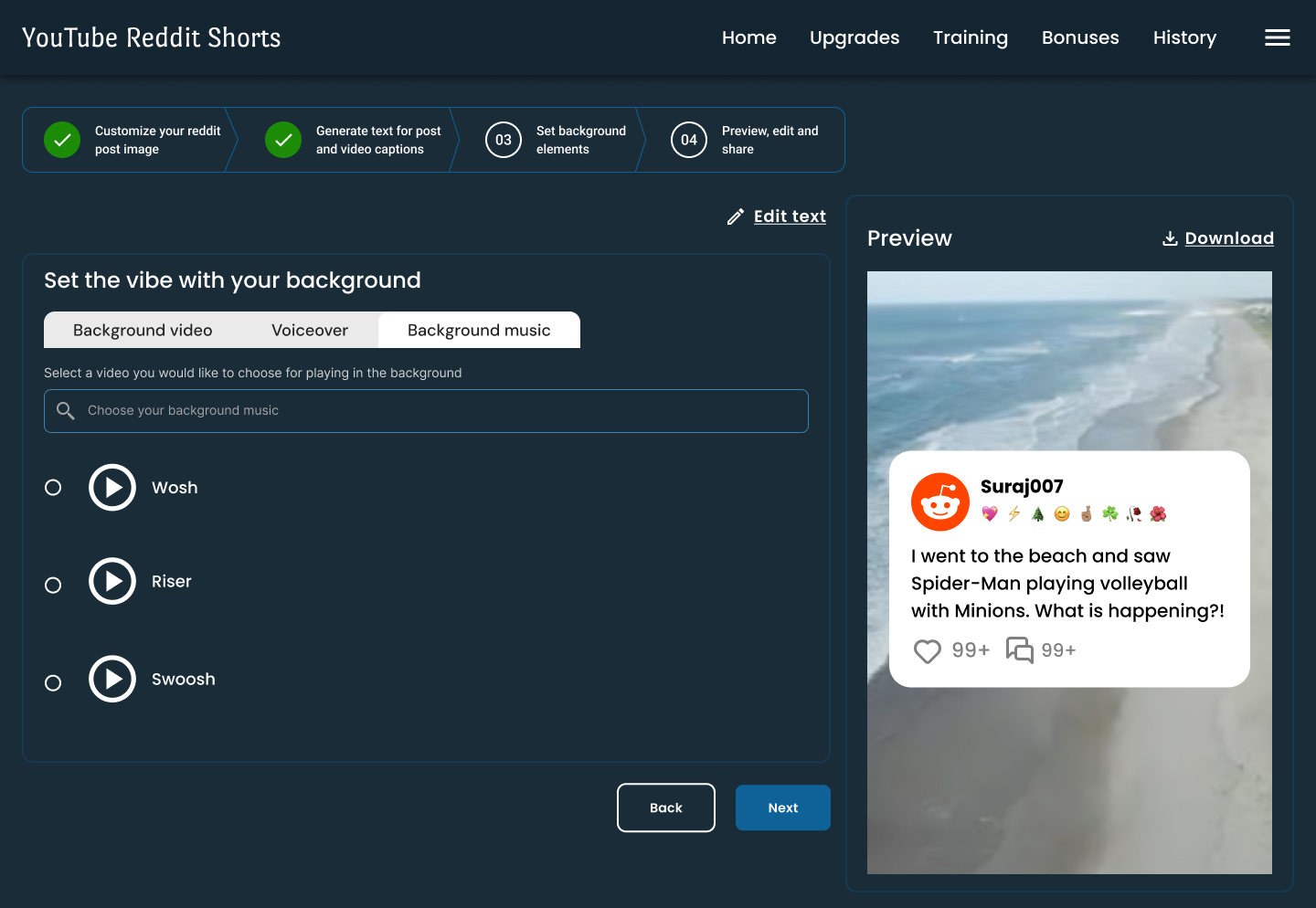Select the Riser radio button

(x=53, y=585)
